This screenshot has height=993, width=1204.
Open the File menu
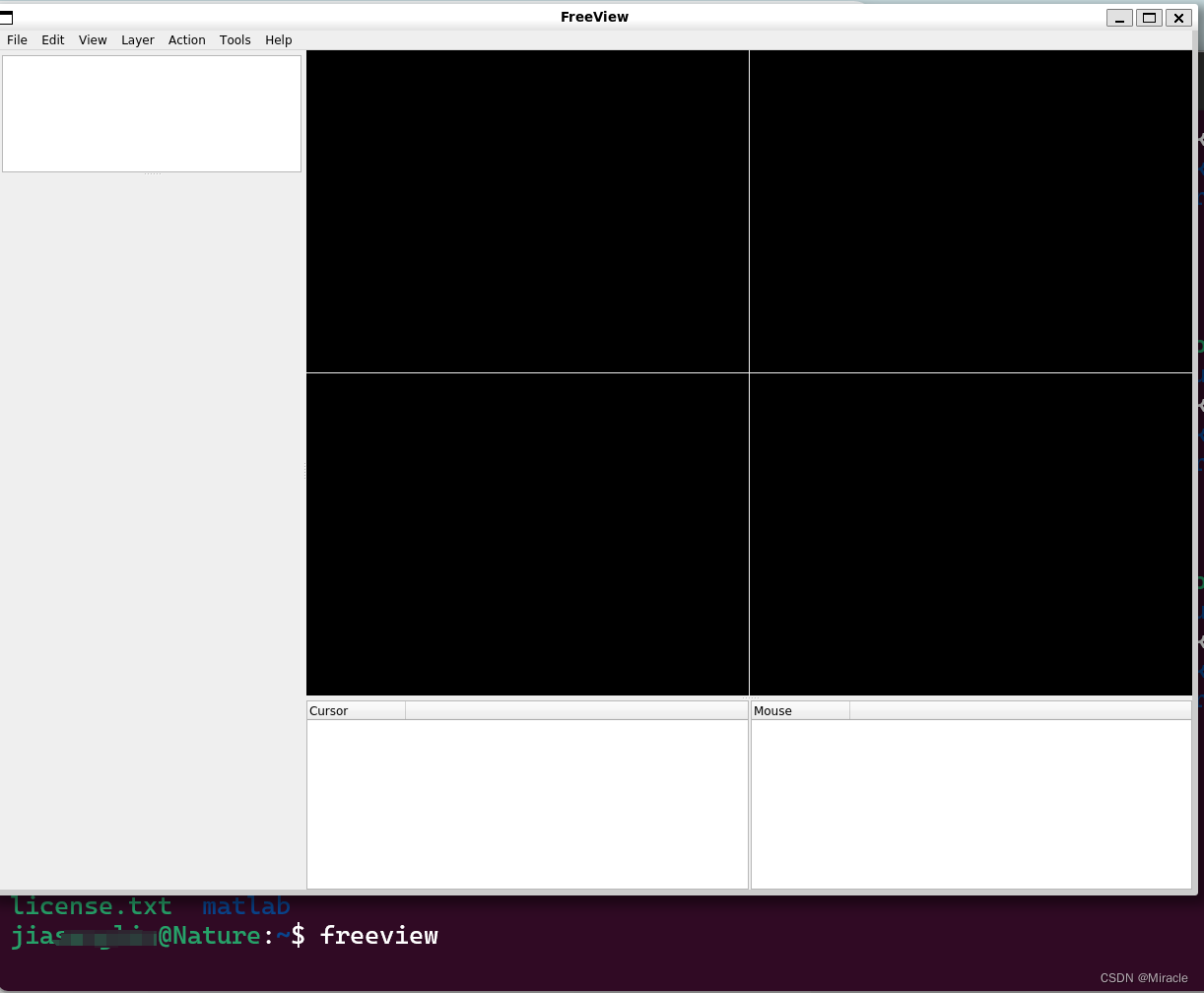(17, 40)
